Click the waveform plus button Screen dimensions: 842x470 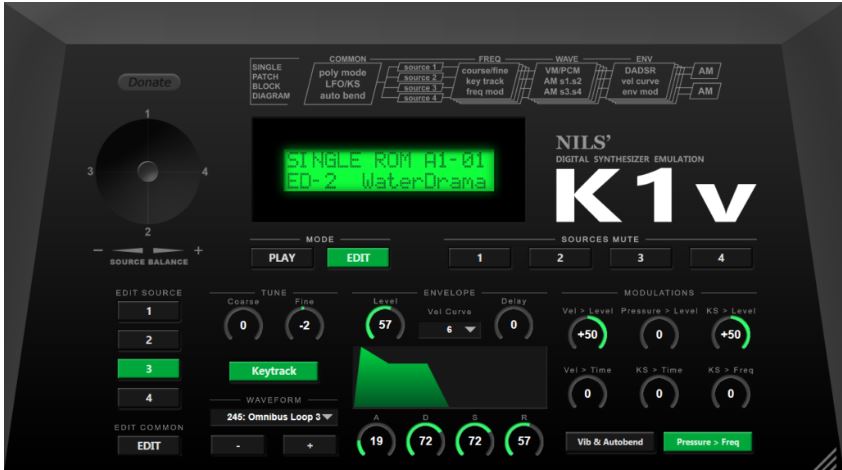click(310, 446)
